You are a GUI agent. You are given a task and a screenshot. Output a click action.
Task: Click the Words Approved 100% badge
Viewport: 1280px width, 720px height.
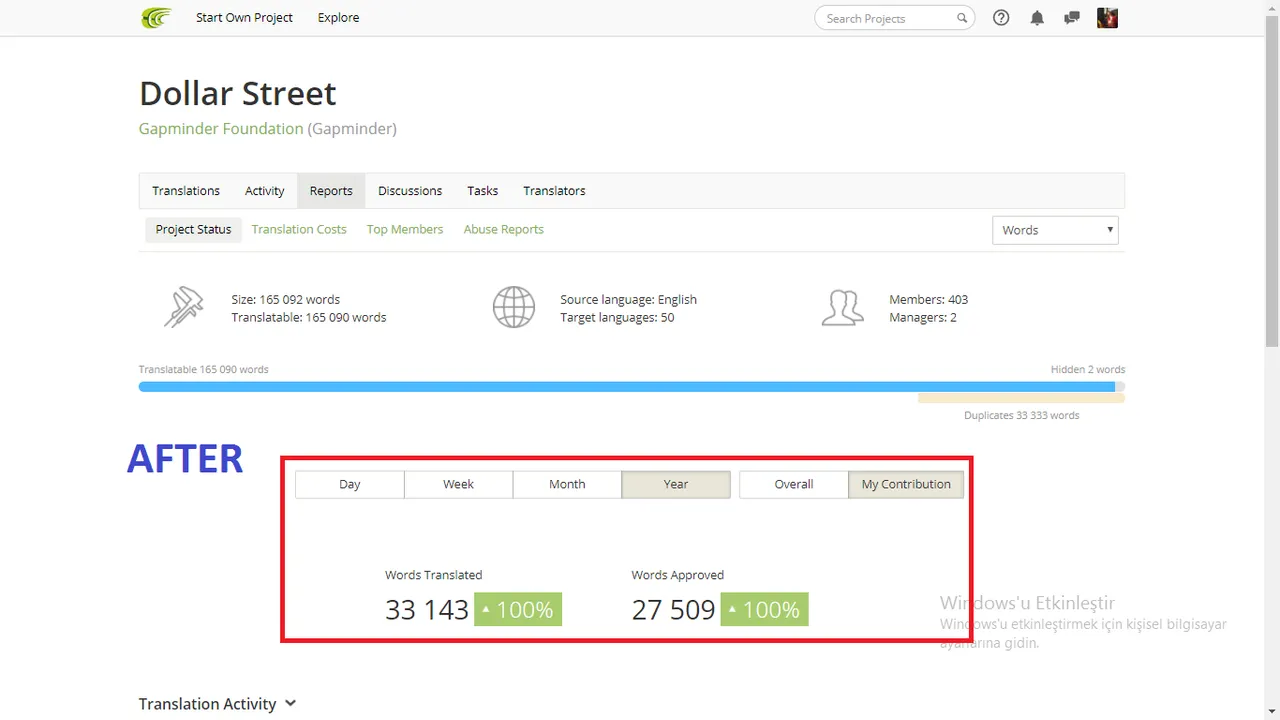765,609
